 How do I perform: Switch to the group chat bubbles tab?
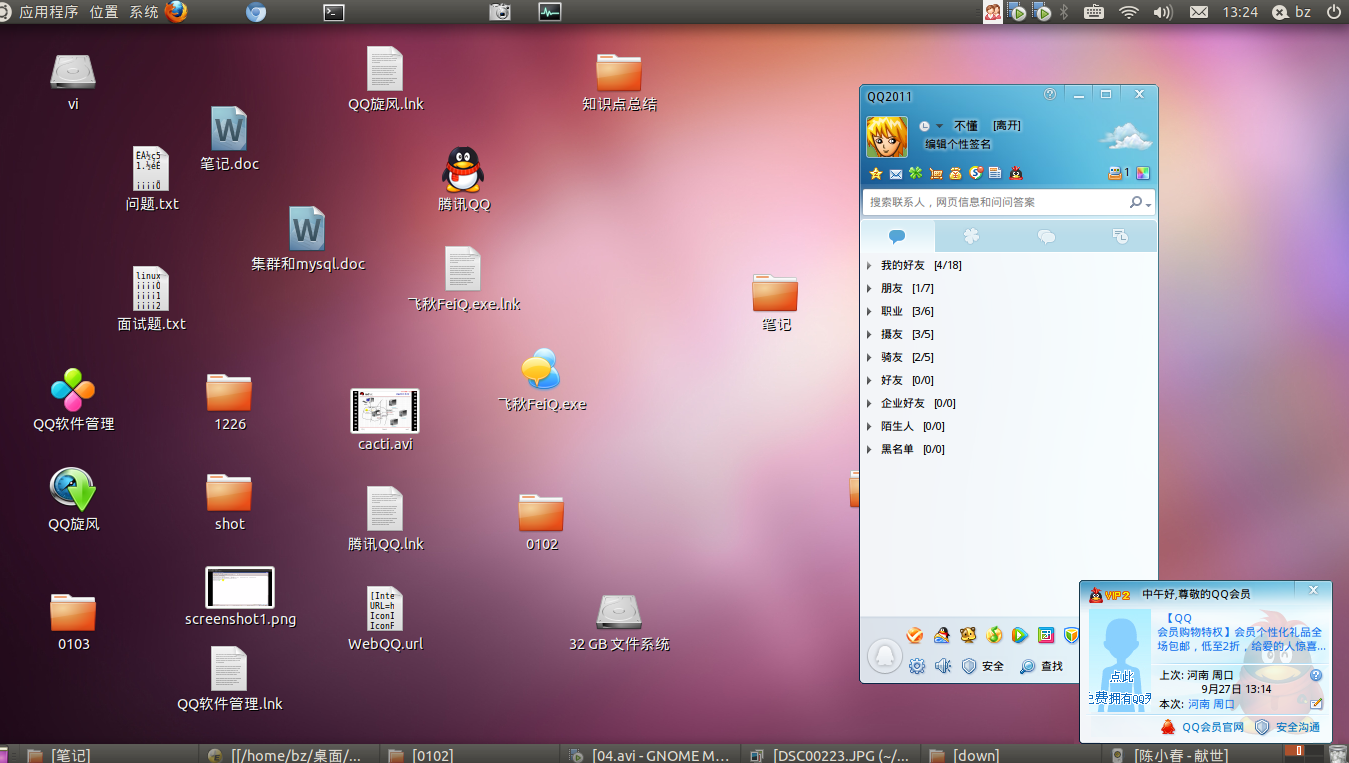click(1046, 236)
